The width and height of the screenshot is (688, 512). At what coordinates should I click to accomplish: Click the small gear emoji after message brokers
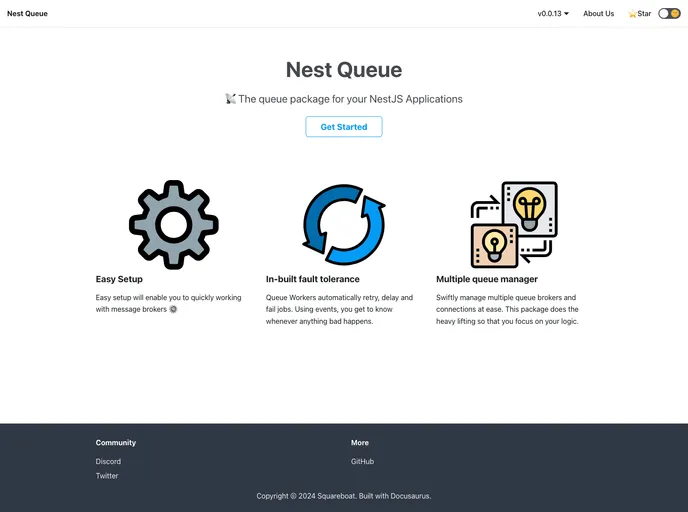pos(173,309)
